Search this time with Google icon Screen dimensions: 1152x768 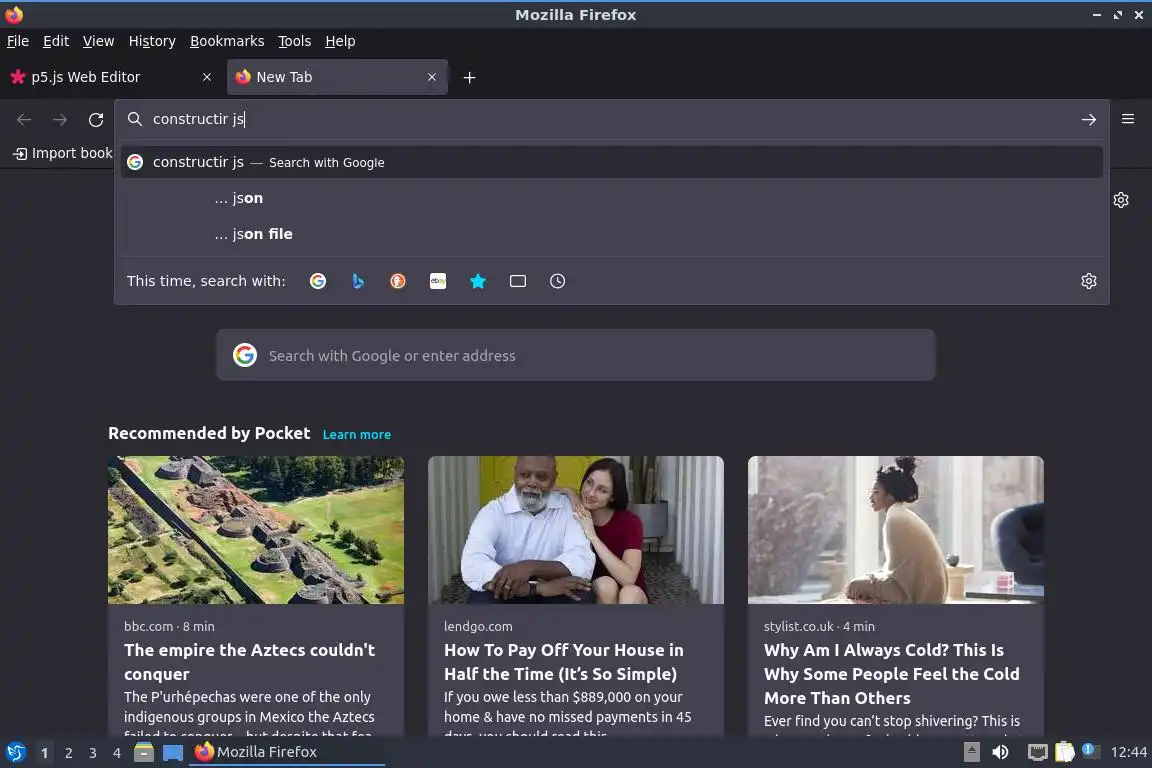(x=317, y=281)
